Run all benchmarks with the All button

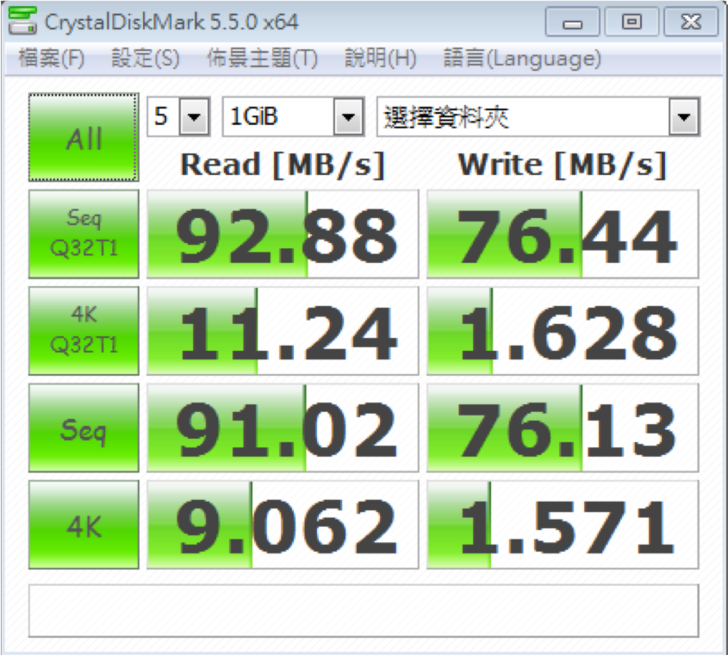pyautogui.click(x=84, y=137)
